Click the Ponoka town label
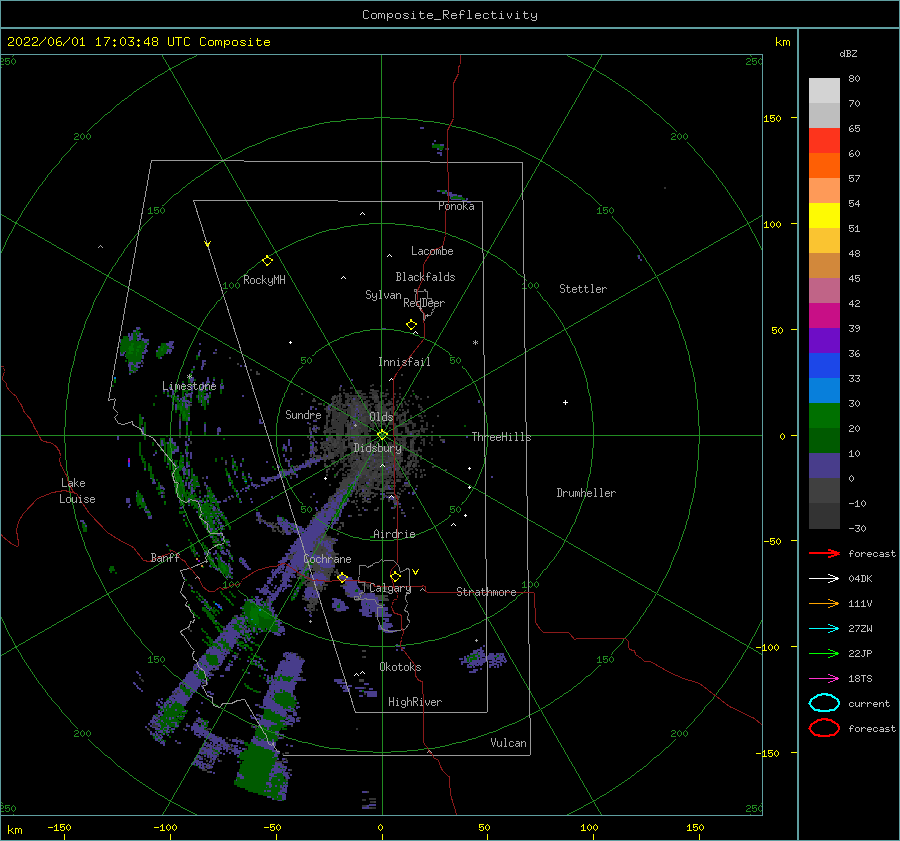Screen dimensions: 900x841 [456, 206]
